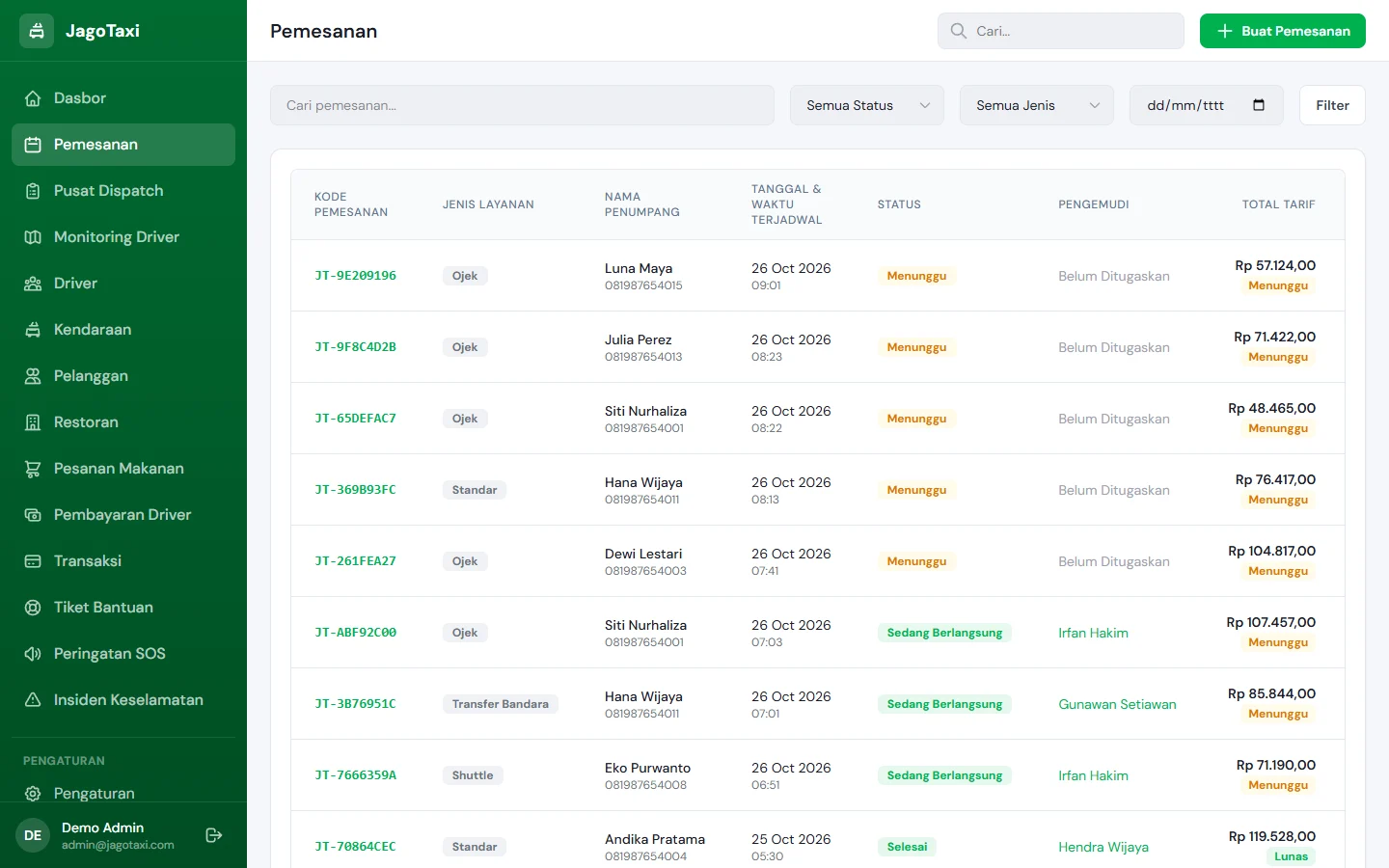
Task: Click the magnifier icon in top search
Action: pos(959,31)
